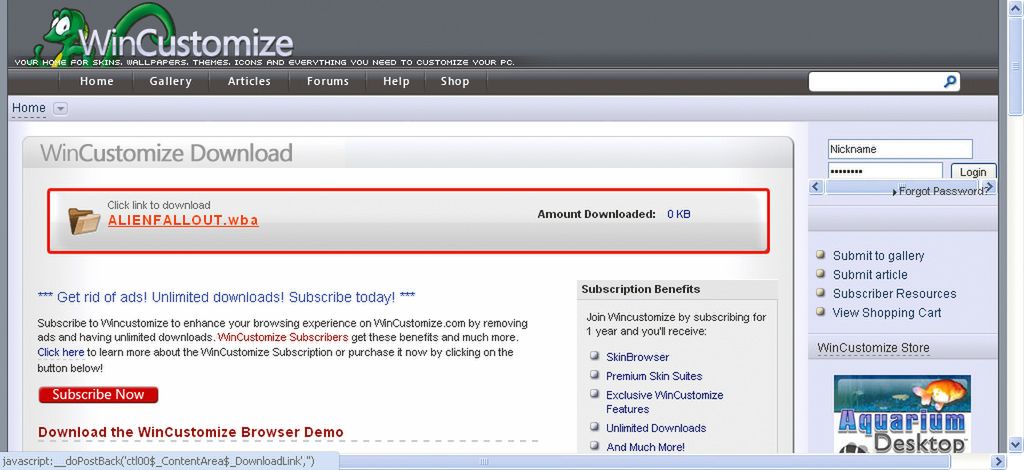Screen dimensions: 1024x470
Task: Open the Subscriber Resources link
Action: (x=894, y=294)
